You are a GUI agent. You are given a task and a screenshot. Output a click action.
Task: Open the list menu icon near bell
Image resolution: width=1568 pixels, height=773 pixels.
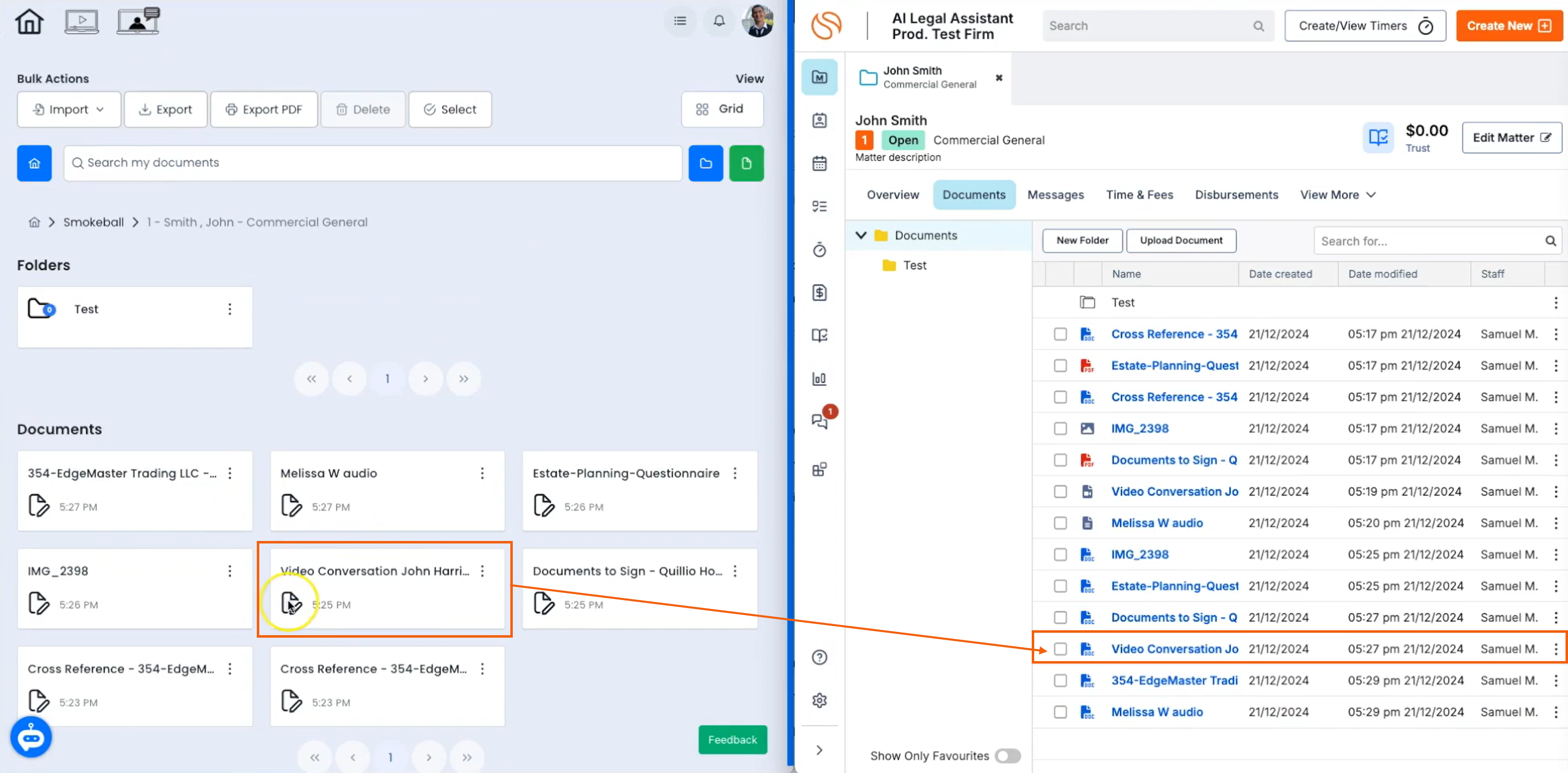click(680, 21)
